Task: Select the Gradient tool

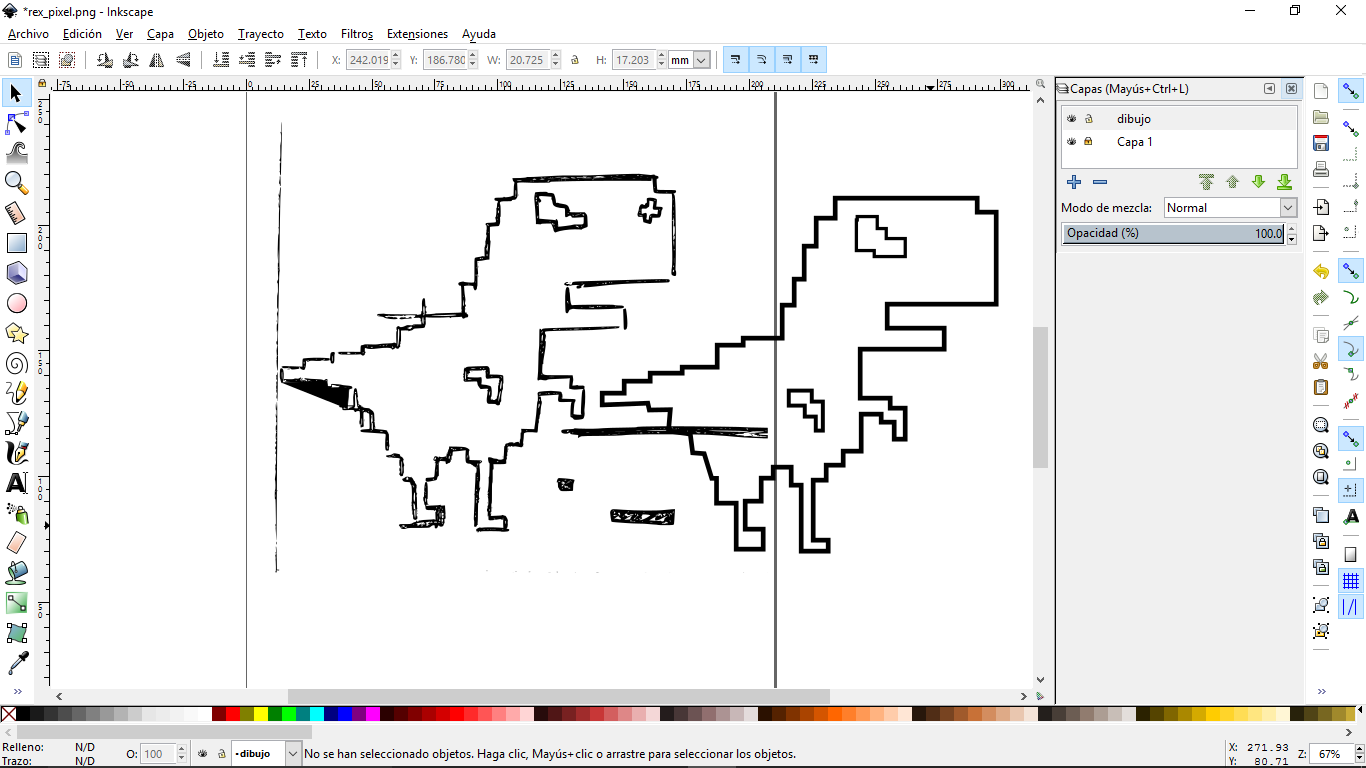Action: (17, 603)
